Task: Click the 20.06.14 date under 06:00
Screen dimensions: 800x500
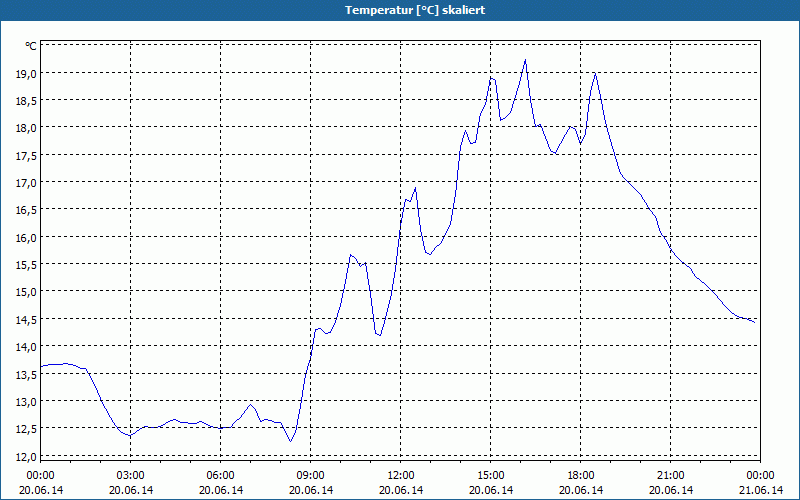Action: coord(220,490)
